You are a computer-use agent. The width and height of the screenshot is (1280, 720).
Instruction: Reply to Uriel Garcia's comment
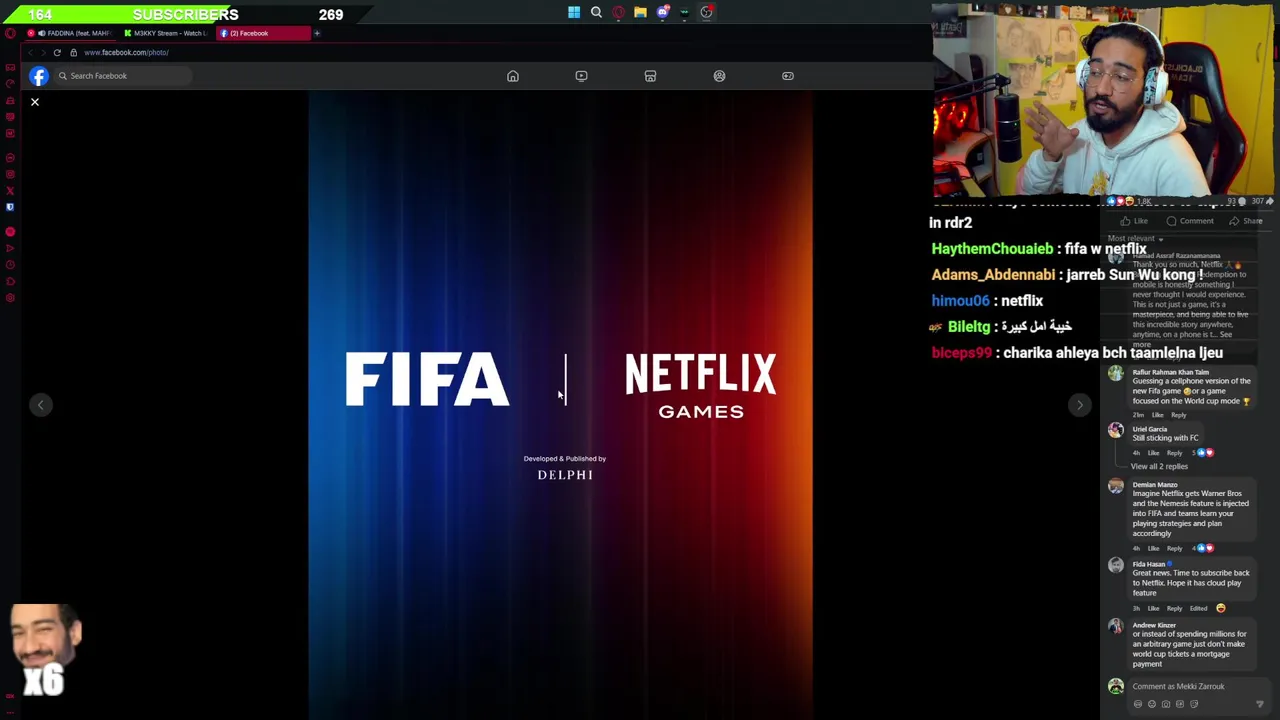pos(1174,453)
